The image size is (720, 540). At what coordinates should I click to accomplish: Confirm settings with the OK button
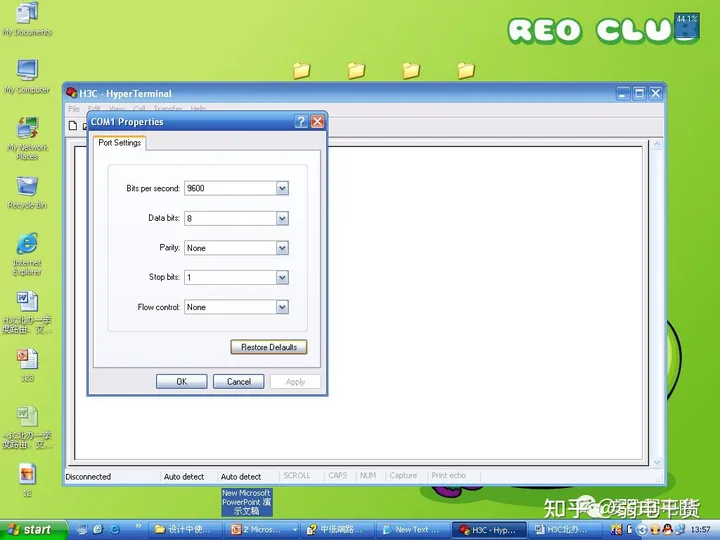(181, 382)
